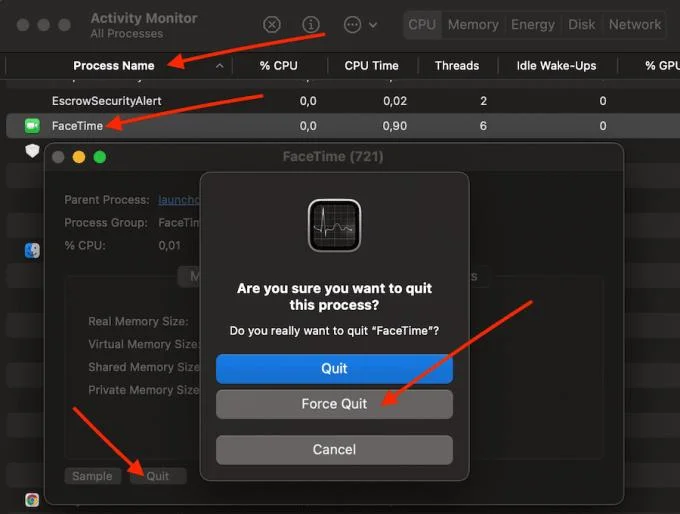
Task: Sort by Threads column header
Action: [457, 65]
